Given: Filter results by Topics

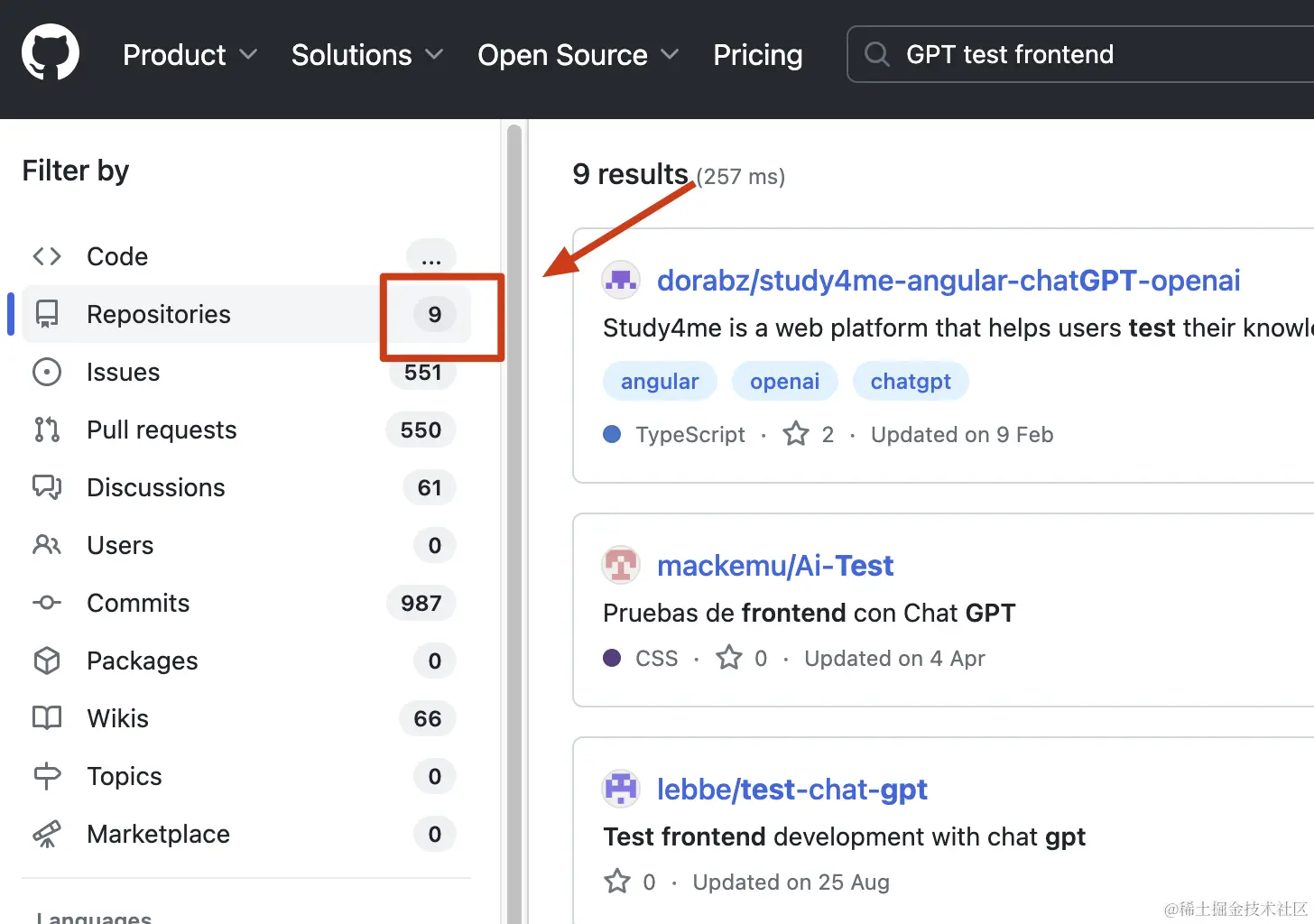Looking at the screenshot, I should pyautogui.click(x=246, y=776).
